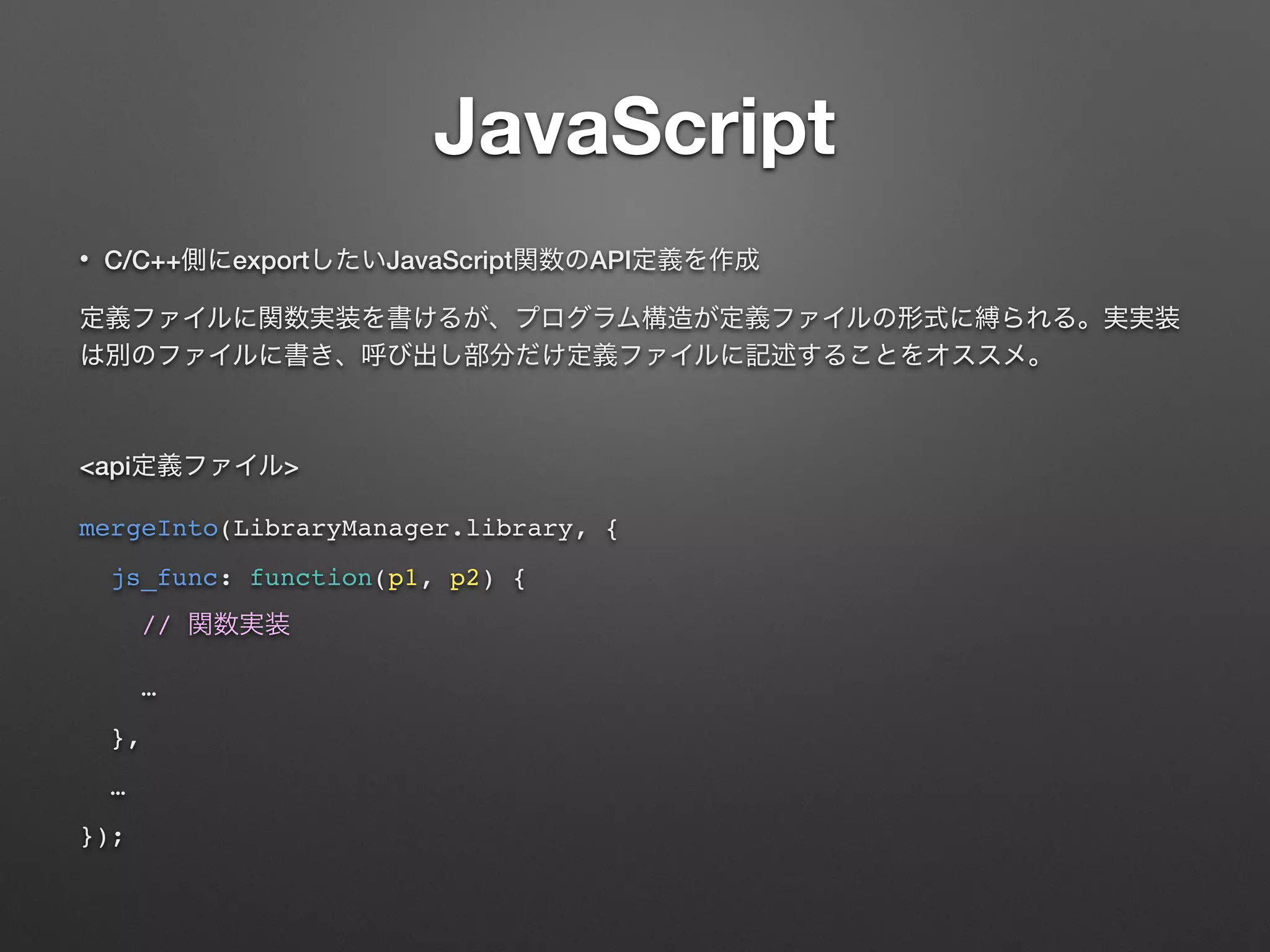Click the paragraph line starting with 定義ファイルに関数実装
This screenshot has height=952, width=1270.
coord(630,318)
